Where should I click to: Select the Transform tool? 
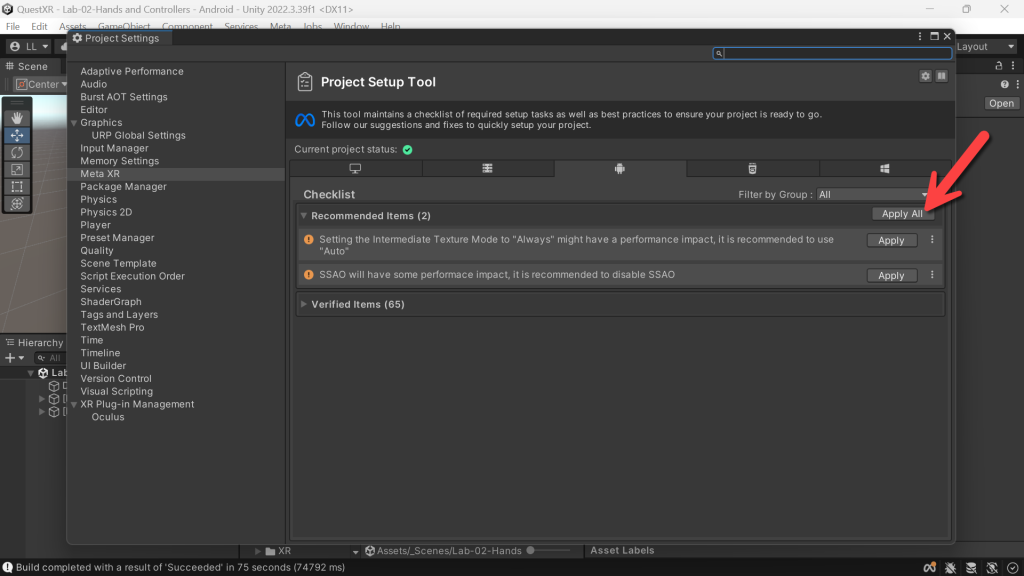(17, 204)
